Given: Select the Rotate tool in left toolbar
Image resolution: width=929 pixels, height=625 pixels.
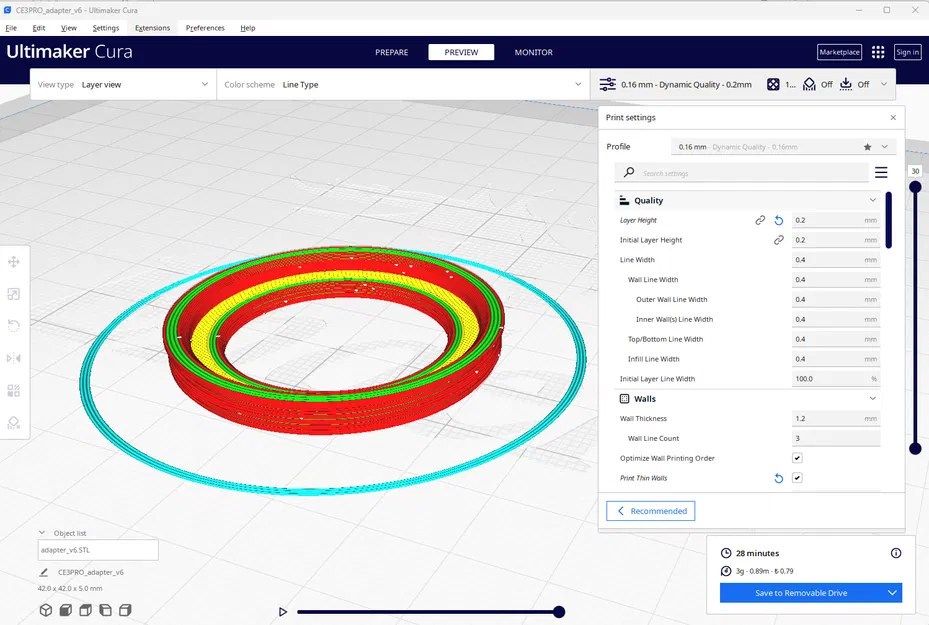Looking at the screenshot, I should click(x=14, y=326).
